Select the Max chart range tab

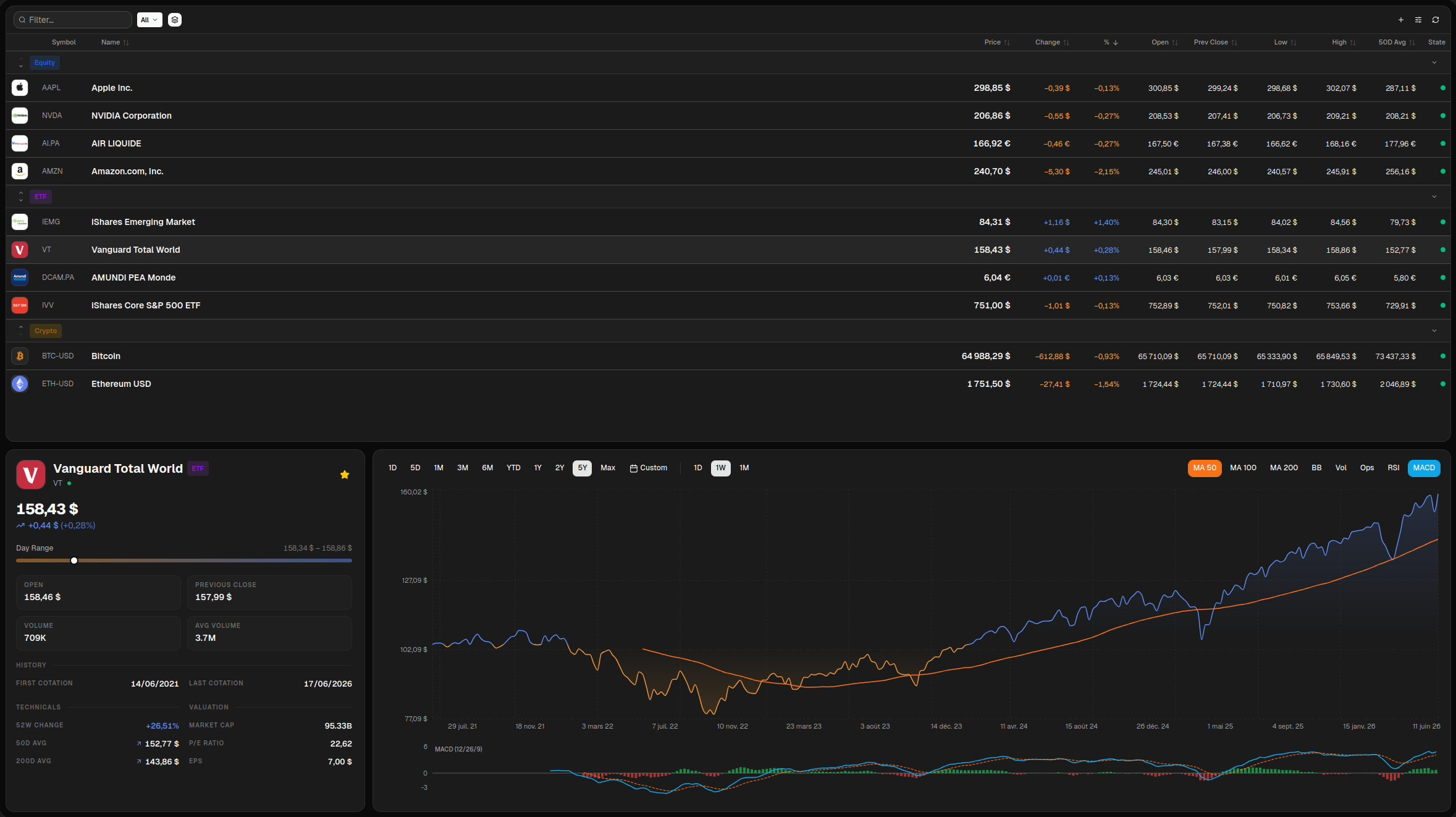(x=608, y=468)
